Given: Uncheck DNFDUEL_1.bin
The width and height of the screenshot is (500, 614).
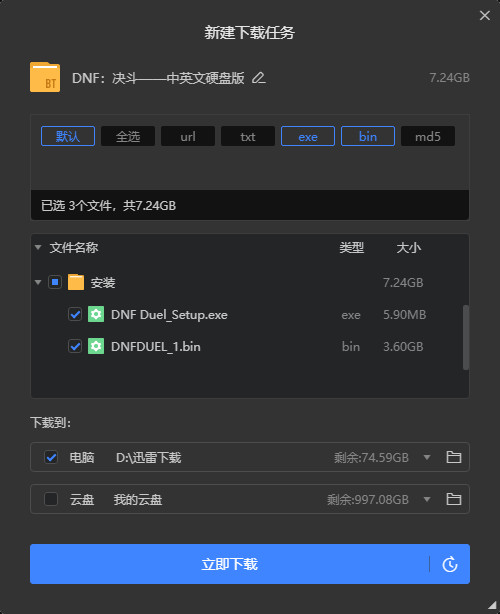Looking at the screenshot, I should [x=75, y=346].
